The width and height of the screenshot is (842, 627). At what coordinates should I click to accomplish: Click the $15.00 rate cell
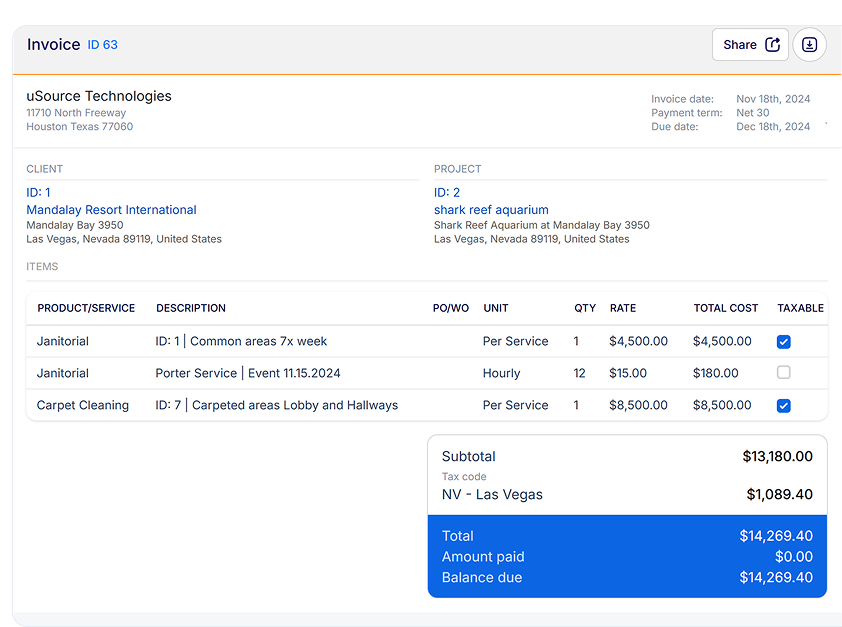(x=628, y=373)
